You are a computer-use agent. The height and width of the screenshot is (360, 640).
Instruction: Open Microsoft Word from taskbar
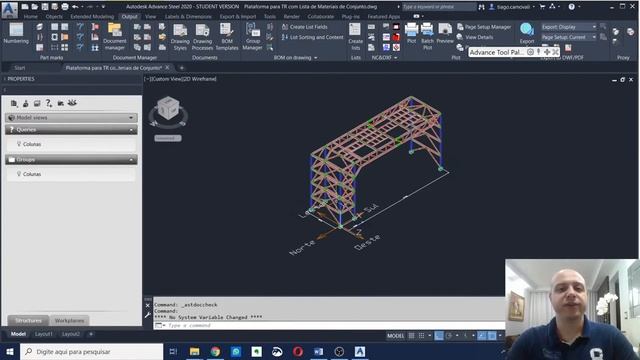318,351
